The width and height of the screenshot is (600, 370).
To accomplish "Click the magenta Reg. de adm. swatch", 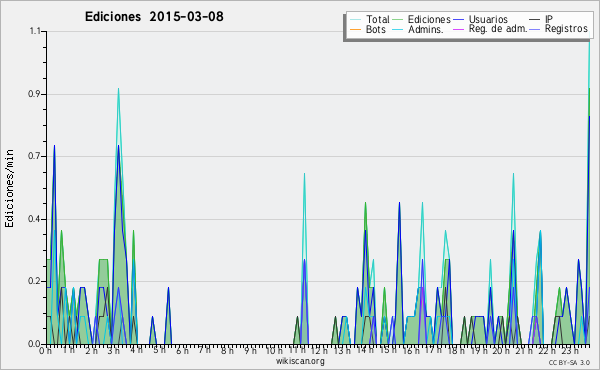I will tap(458, 30).
